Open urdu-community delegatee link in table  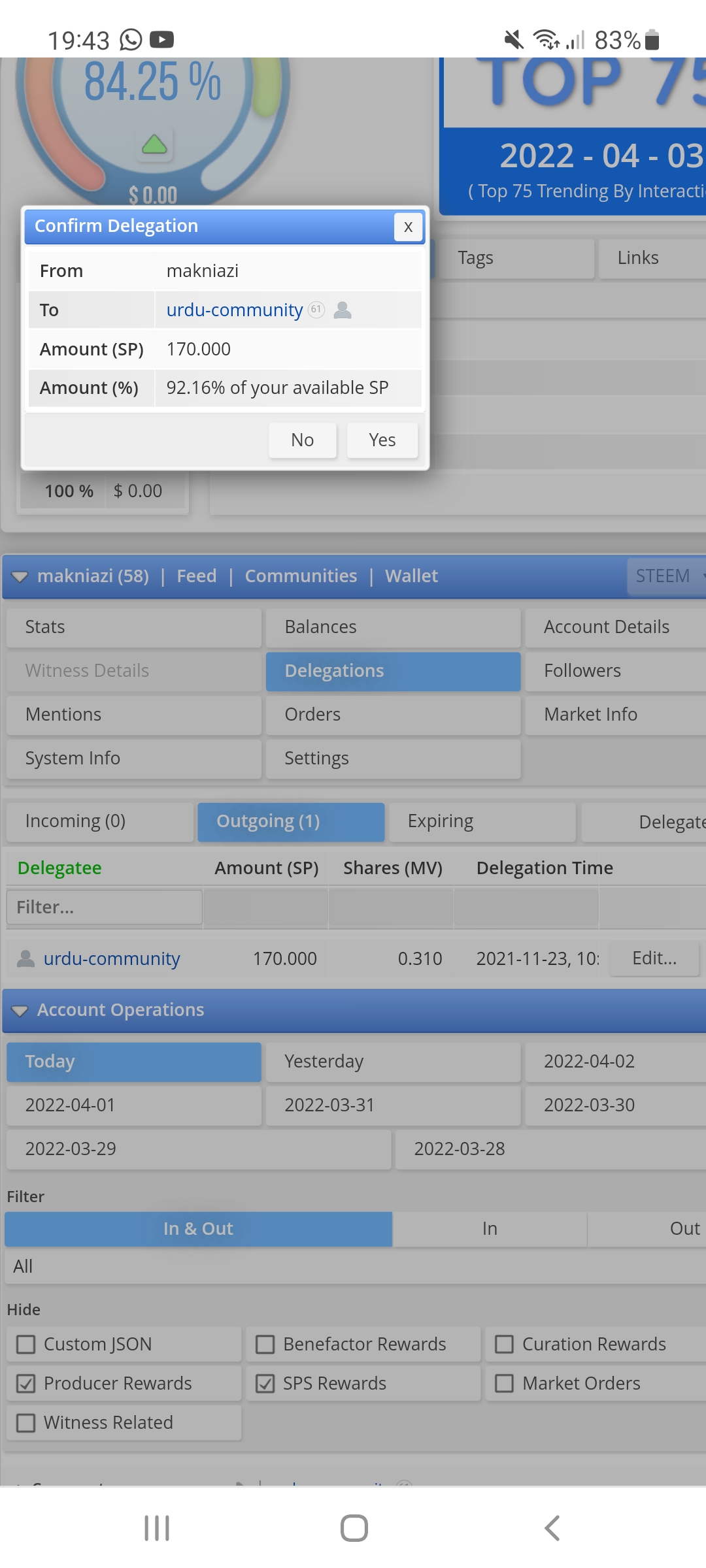(x=112, y=958)
